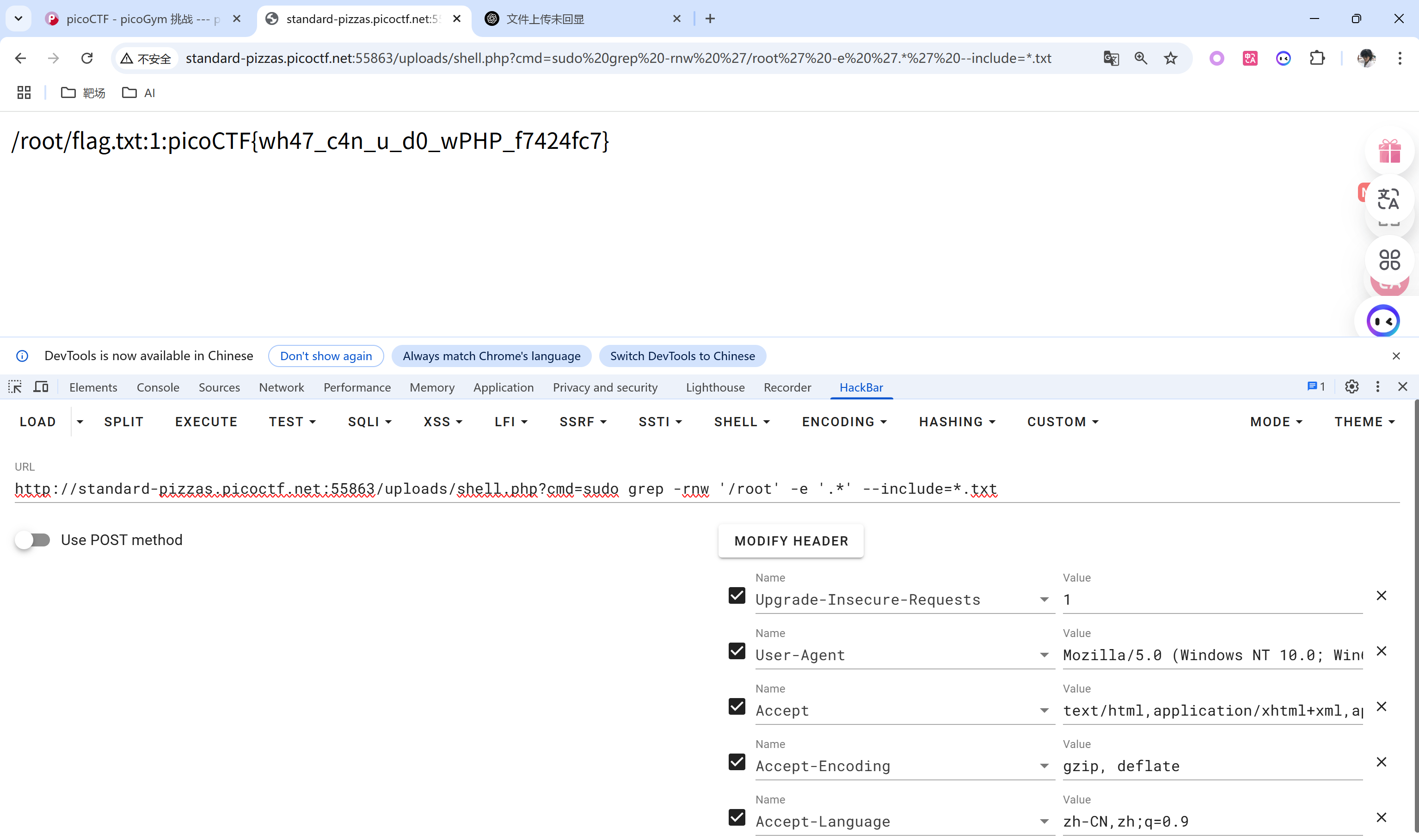Screen dimensions: 1419x840
Task: Expand the Accept header name dropdown
Action: [x=1044, y=711]
